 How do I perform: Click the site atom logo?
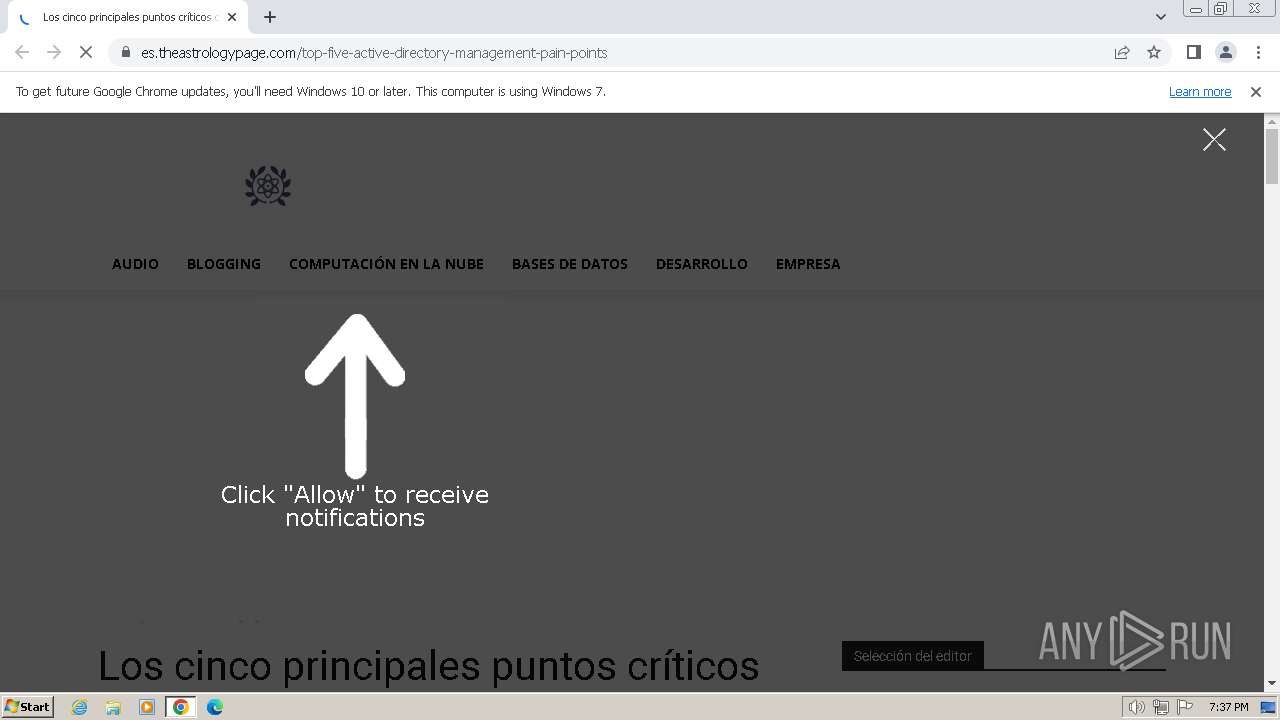268,186
